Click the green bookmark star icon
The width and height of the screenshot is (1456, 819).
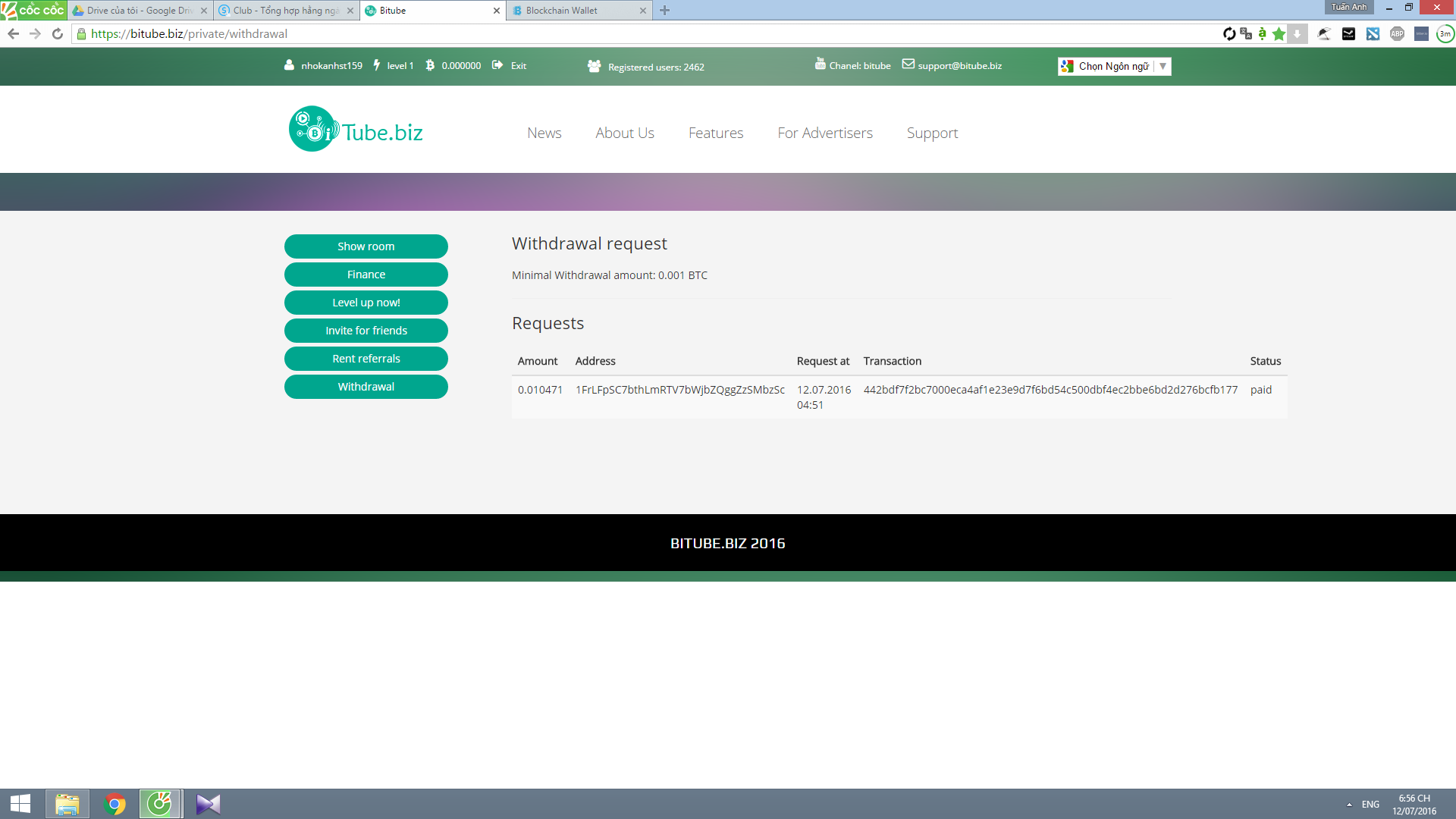(1279, 33)
